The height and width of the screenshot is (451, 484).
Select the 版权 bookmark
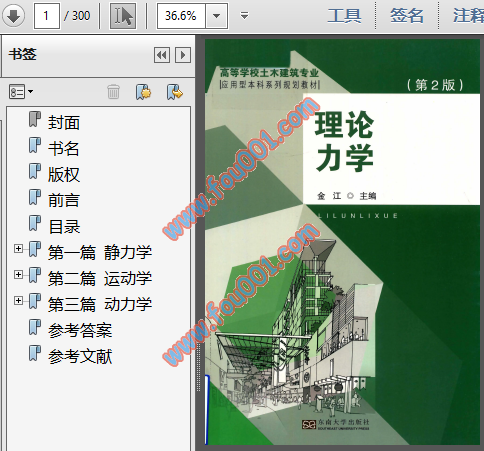[x=64, y=174]
